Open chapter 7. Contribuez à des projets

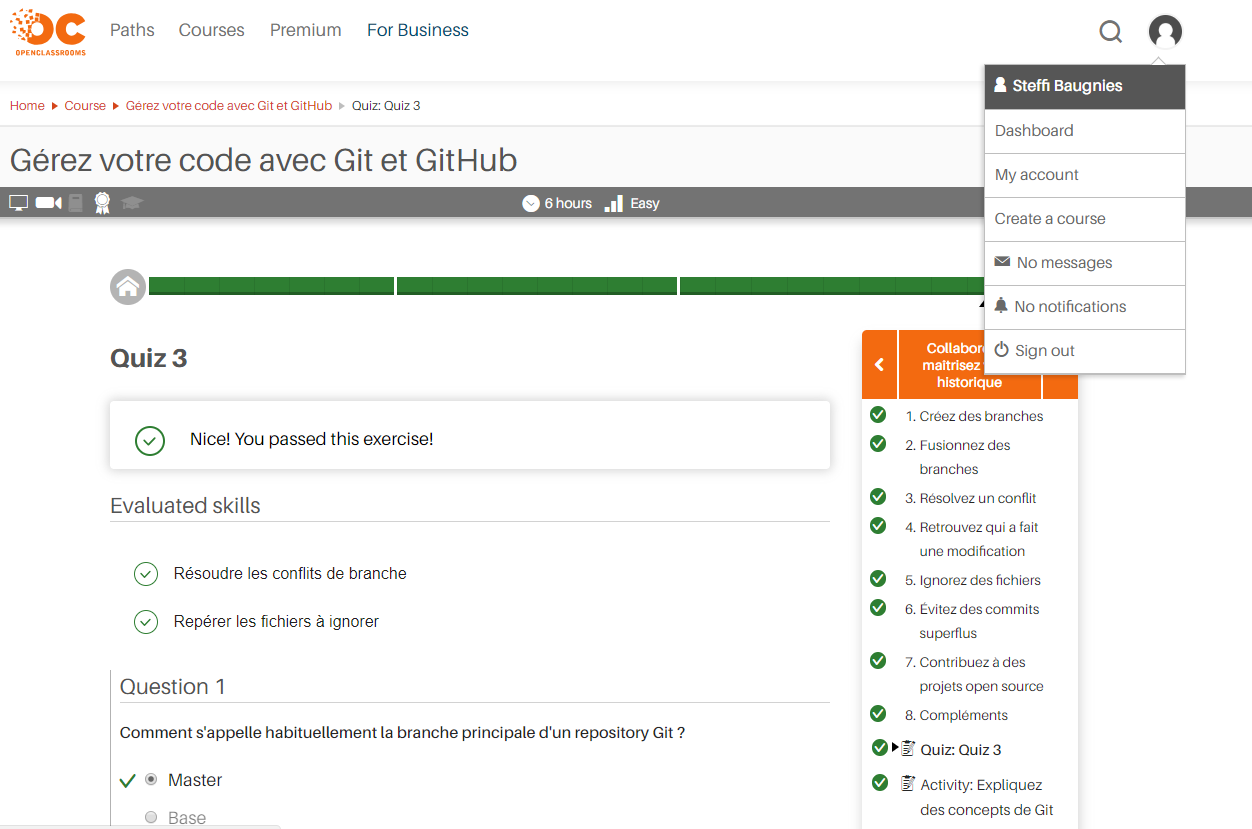(974, 674)
